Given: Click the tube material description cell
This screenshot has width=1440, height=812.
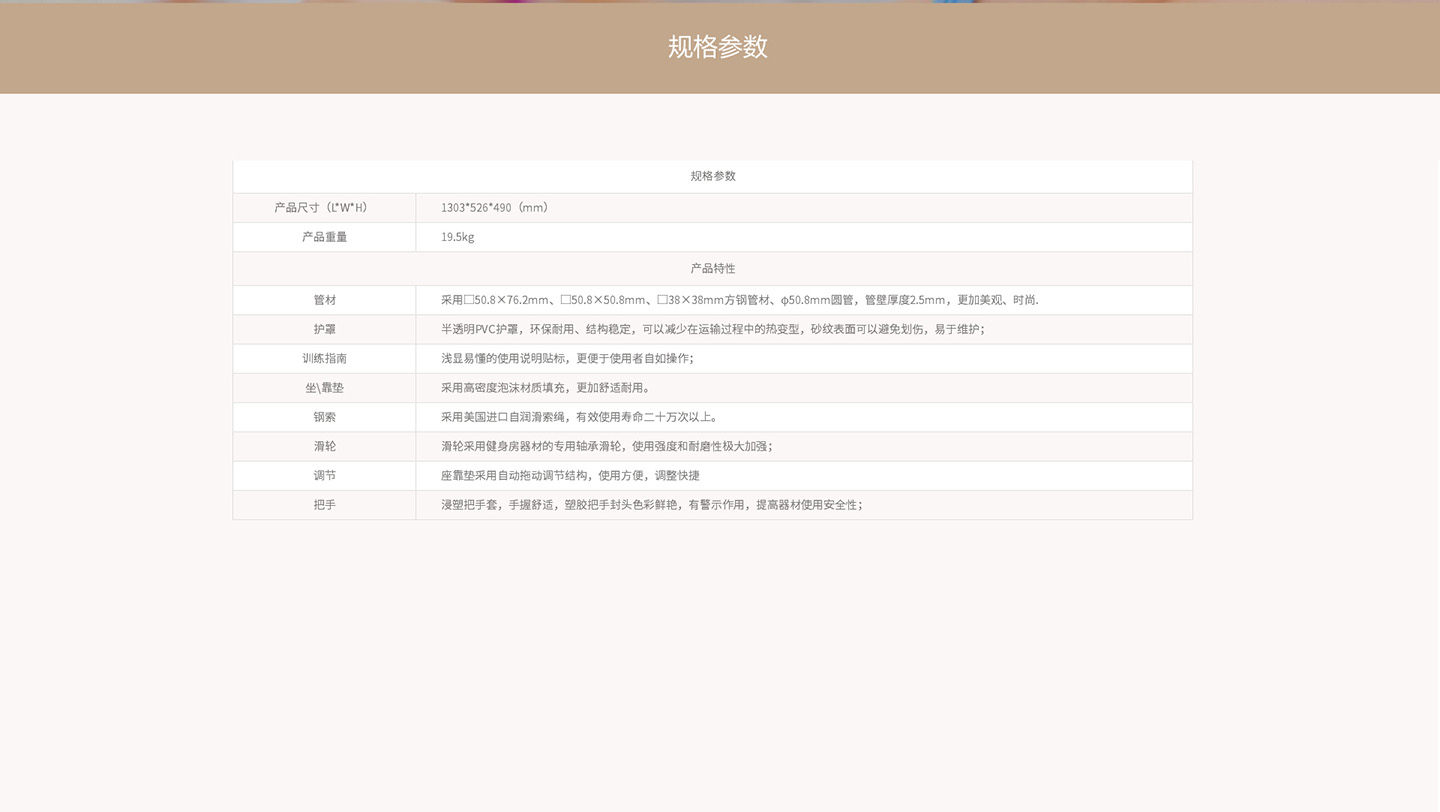Looking at the screenshot, I should (740, 300).
